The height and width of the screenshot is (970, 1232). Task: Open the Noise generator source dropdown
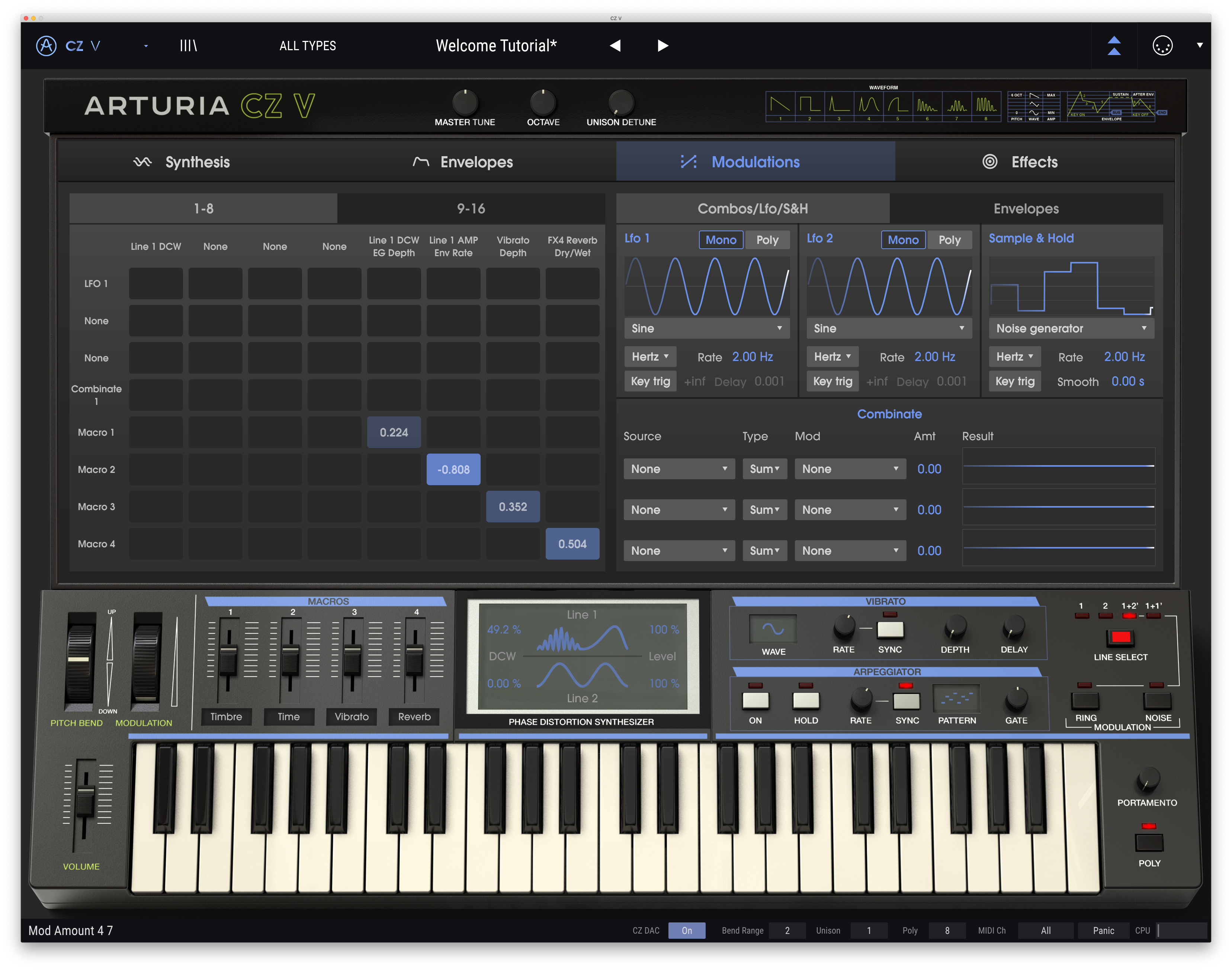[1072, 328]
